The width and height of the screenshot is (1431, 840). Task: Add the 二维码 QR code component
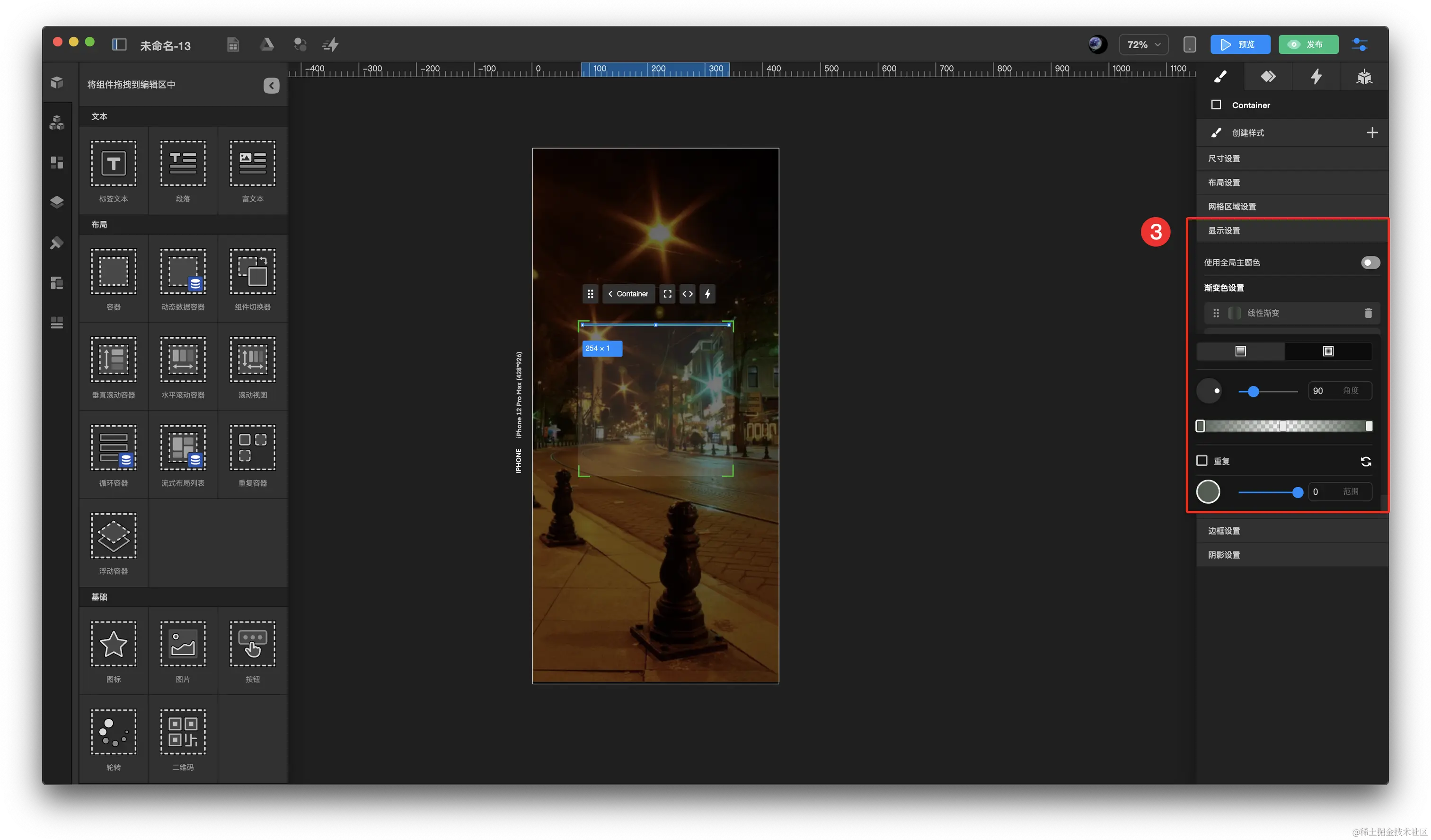(183, 732)
